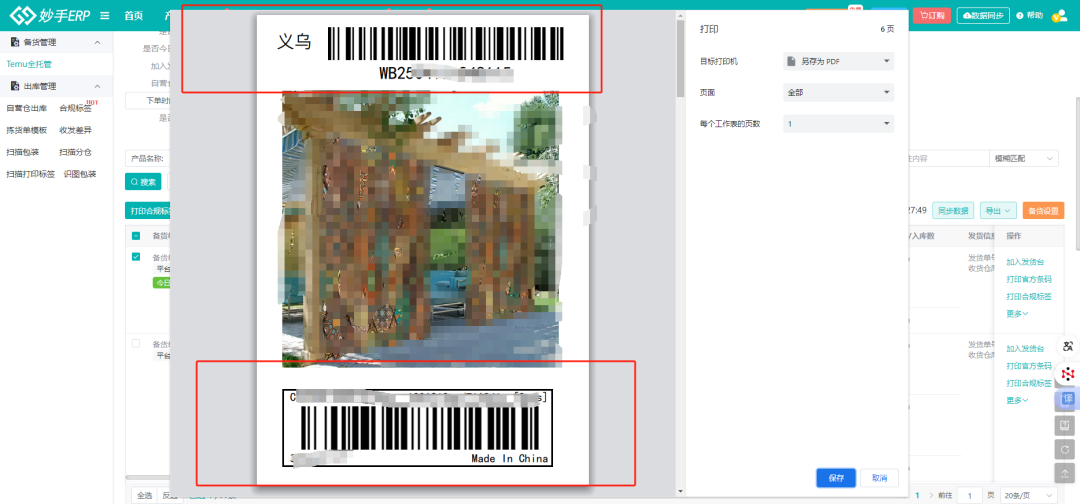The height and width of the screenshot is (504, 1080).
Task: Toggle the table header select-all checkbox
Action: [x=136, y=235]
